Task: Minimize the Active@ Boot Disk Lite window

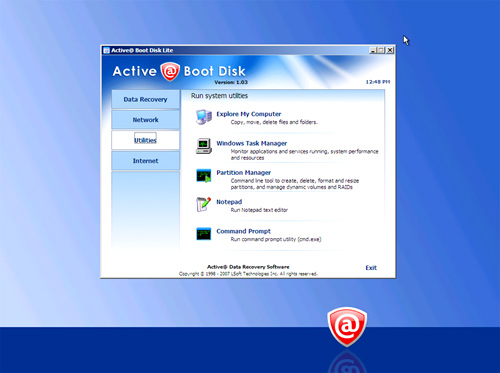Action: (x=373, y=50)
